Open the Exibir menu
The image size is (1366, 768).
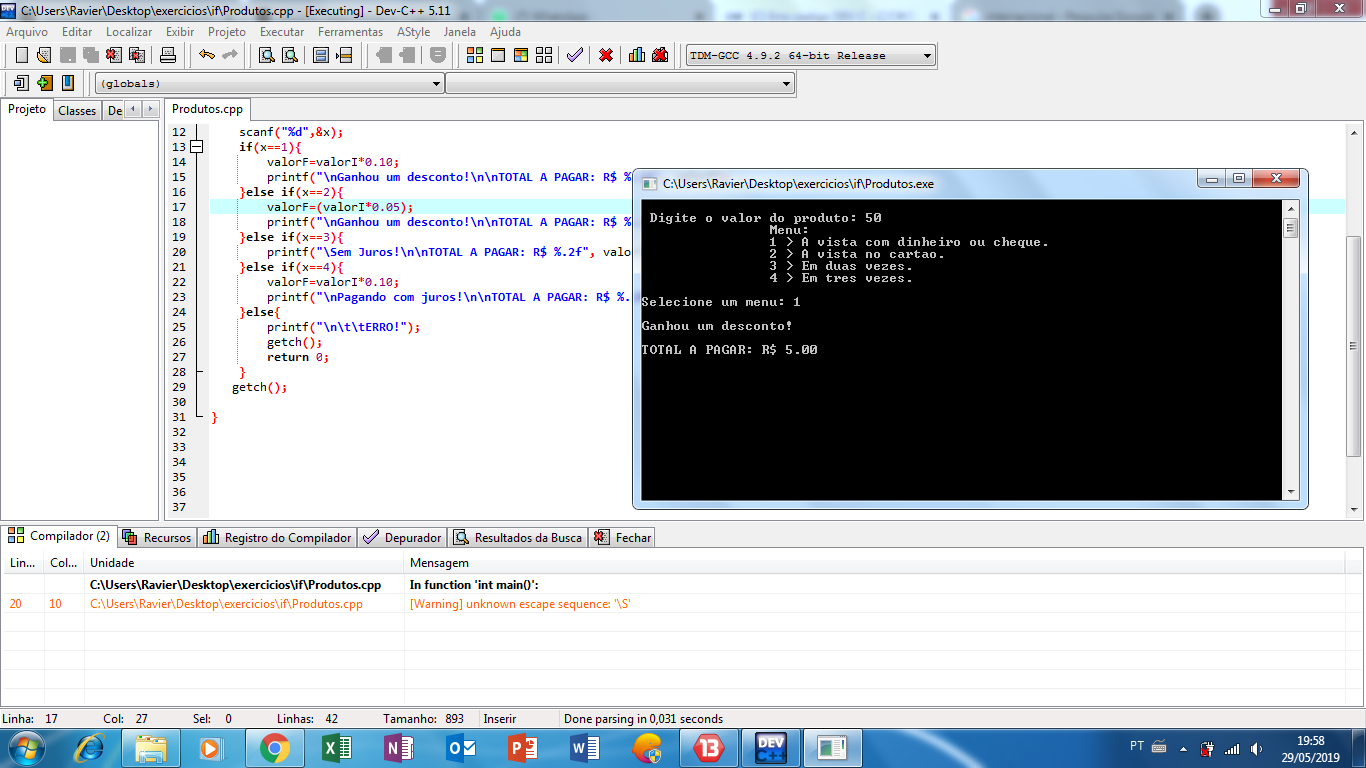tap(180, 32)
